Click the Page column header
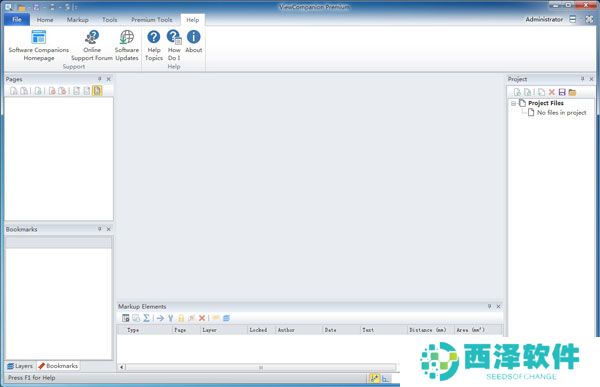This screenshot has height=387, width=600. [186, 330]
